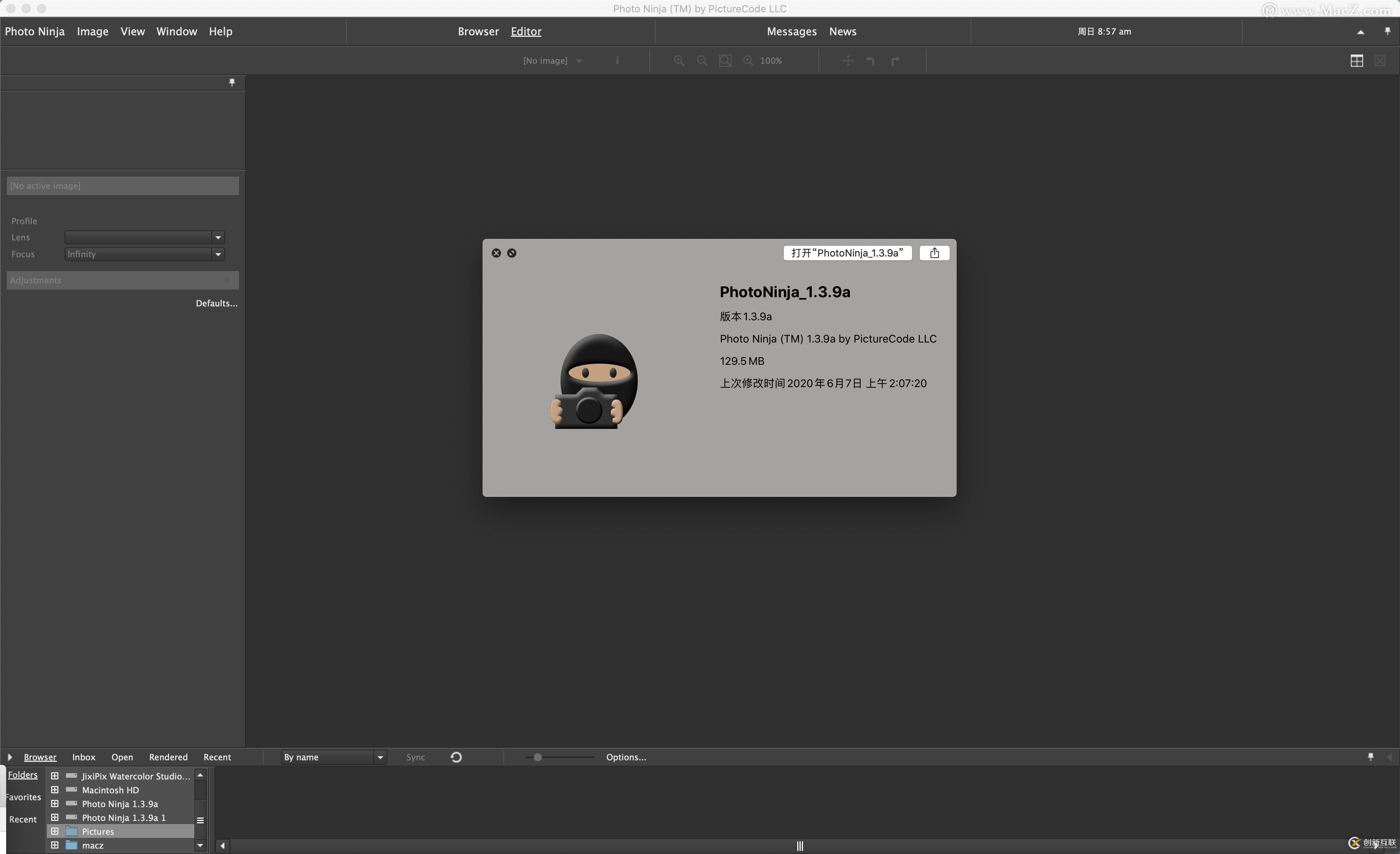Click the crossed-box icon at toolbar right

[x=1380, y=61]
